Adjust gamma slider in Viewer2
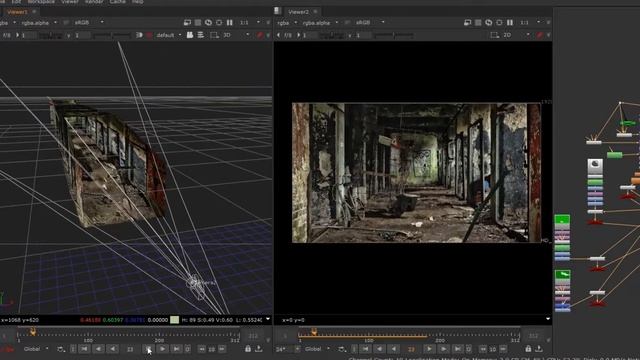Screen dimensions: 640x360 tap(393, 36)
